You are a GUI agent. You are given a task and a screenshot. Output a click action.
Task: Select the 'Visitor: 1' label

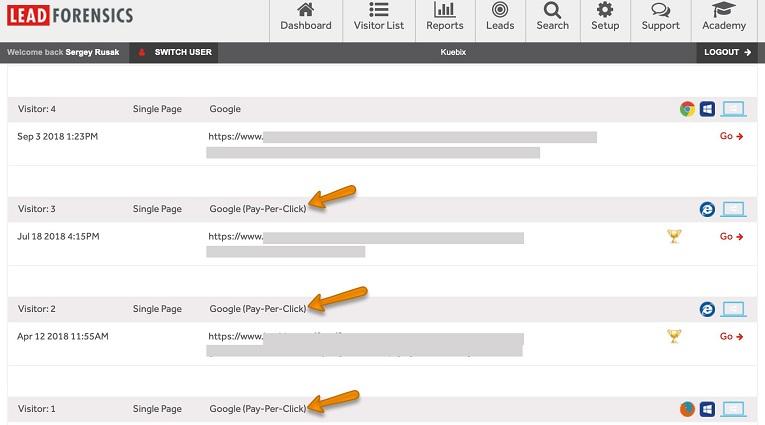pos(37,409)
